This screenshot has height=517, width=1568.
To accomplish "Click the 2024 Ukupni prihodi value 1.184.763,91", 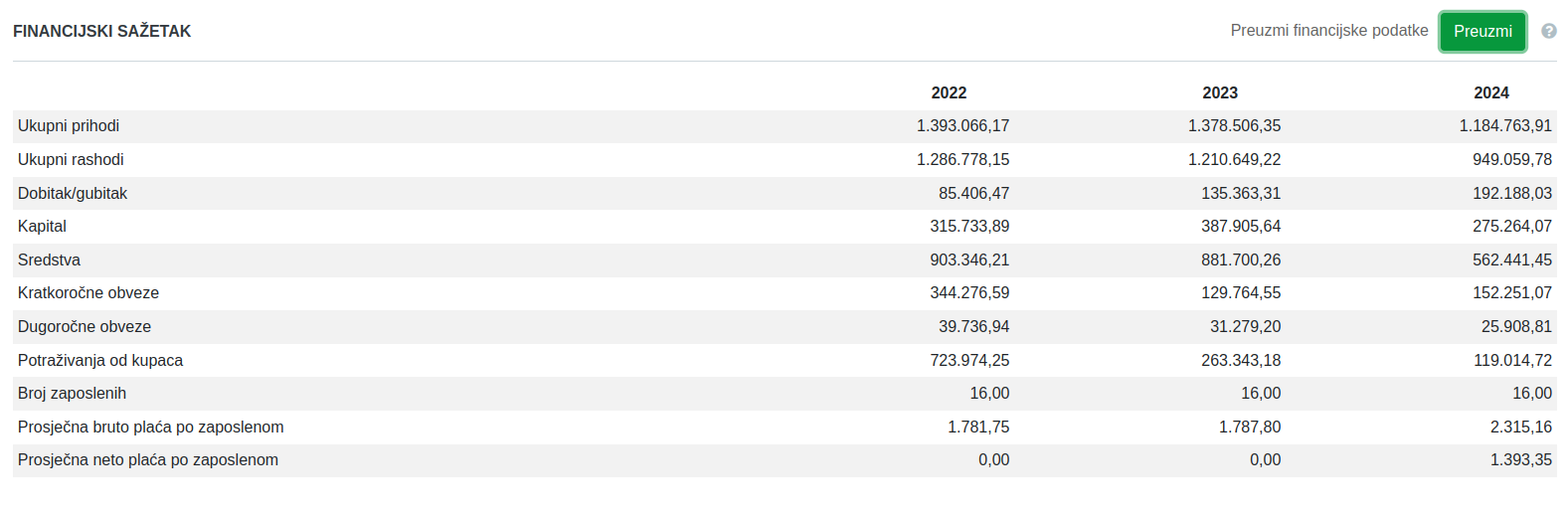I will click(x=1505, y=126).
